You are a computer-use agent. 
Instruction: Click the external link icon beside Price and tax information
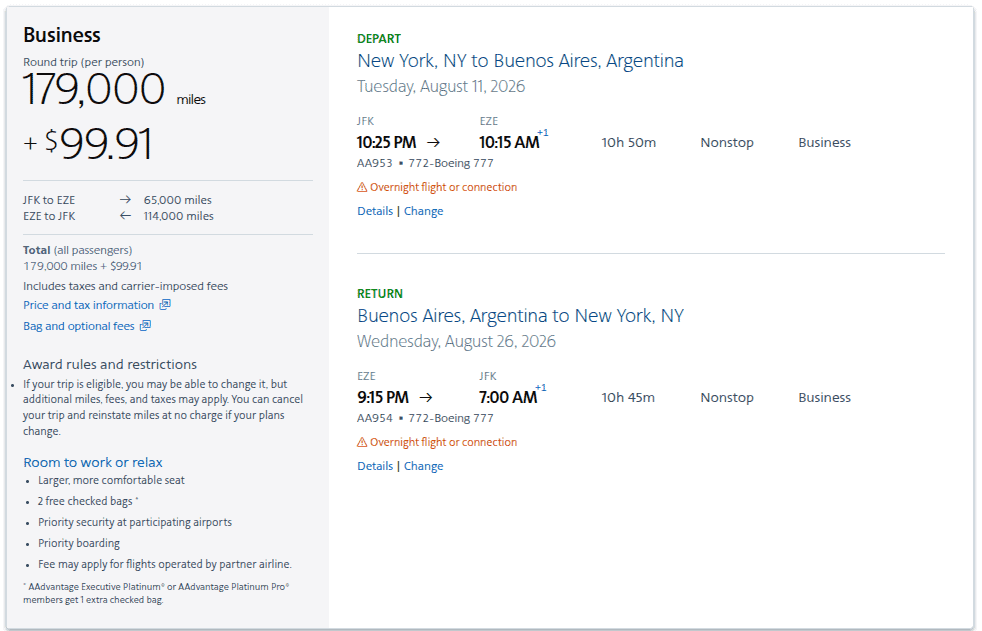click(x=165, y=304)
